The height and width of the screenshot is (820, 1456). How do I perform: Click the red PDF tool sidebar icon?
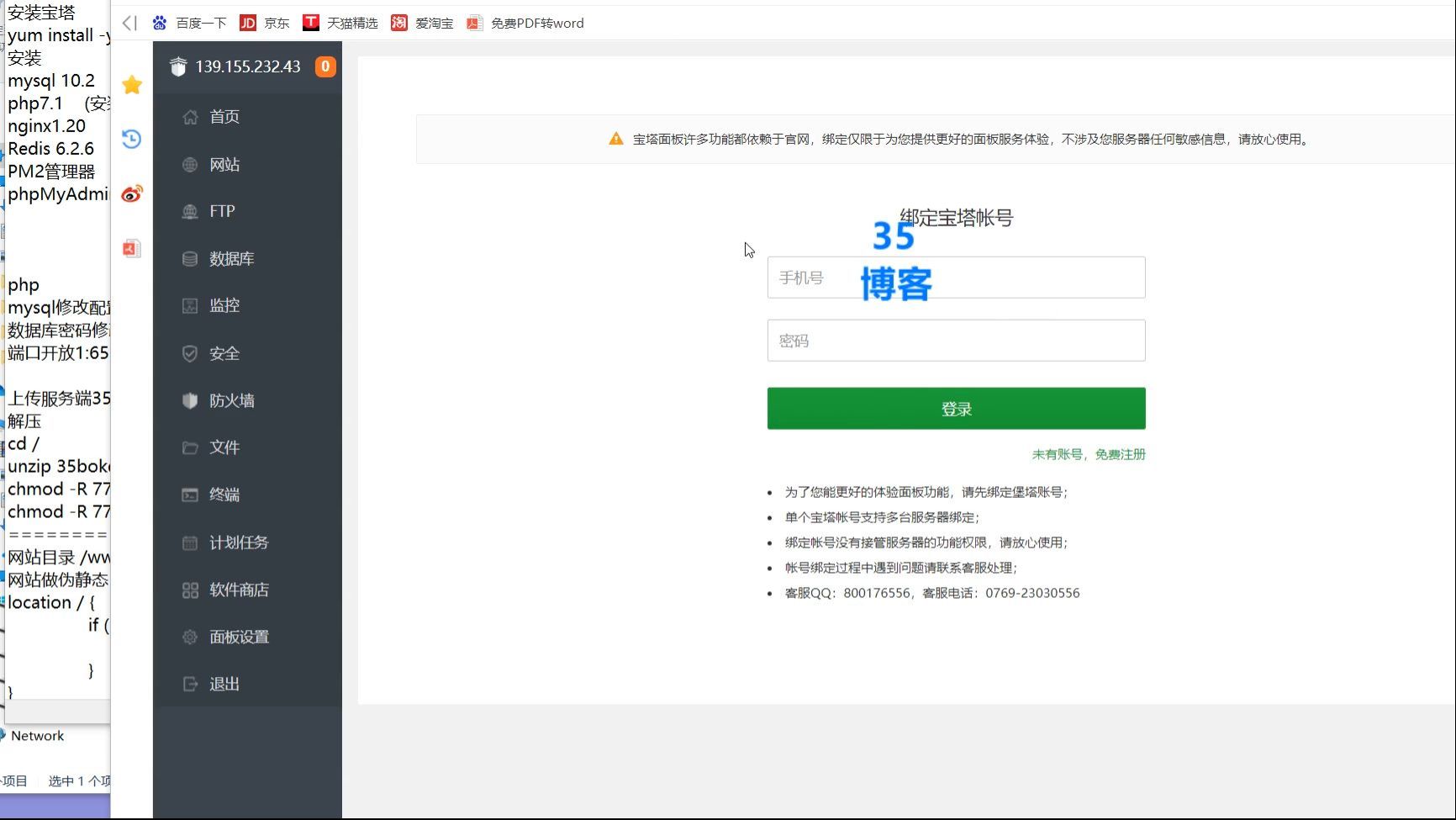(x=132, y=248)
